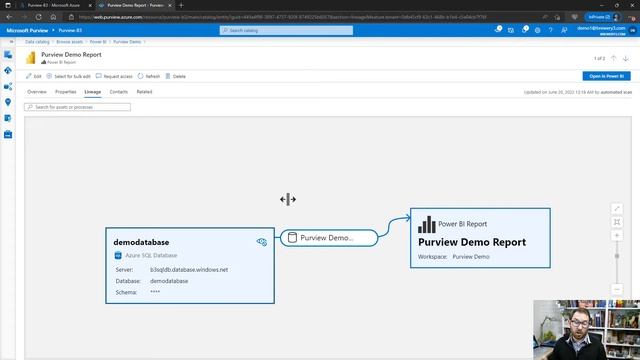Close the Purview Demo Report browser tab
Viewport: 640px width, 360px height.
coord(170,5)
